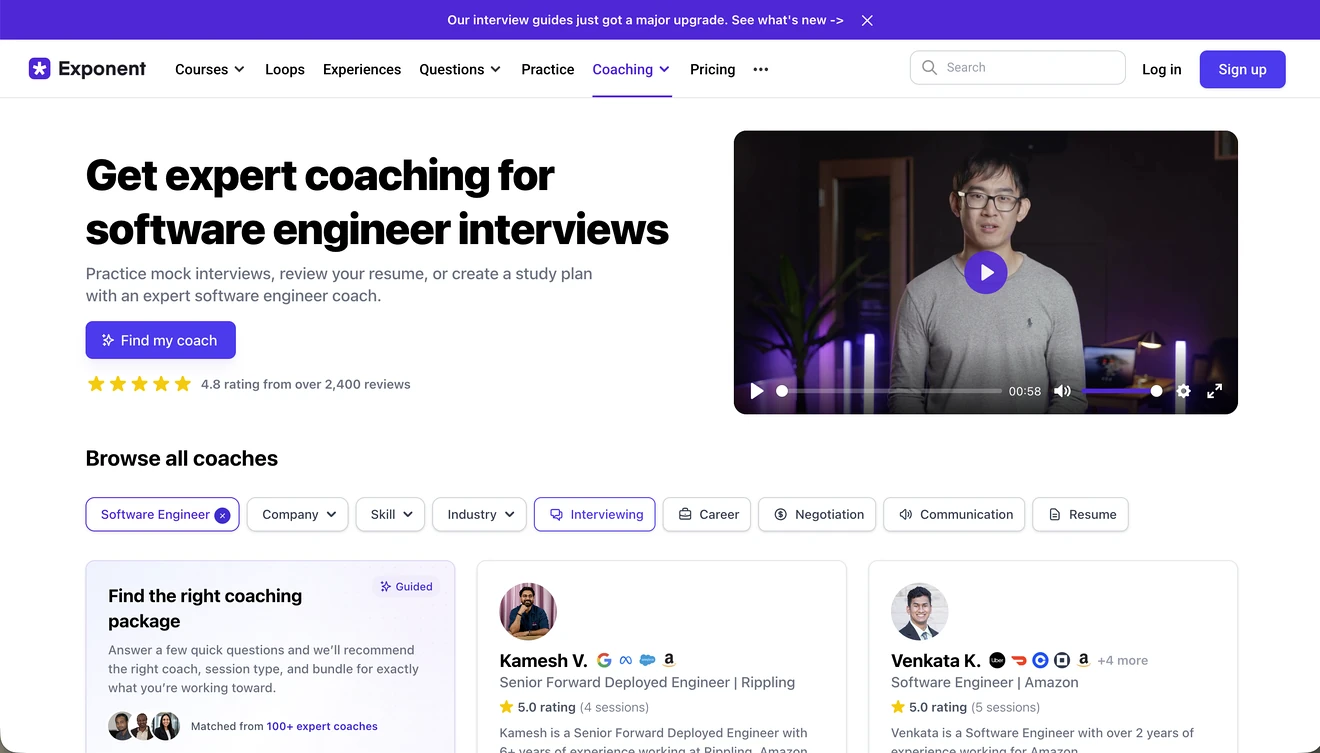Click Venkata K.'s profile photo

point(919,611)
